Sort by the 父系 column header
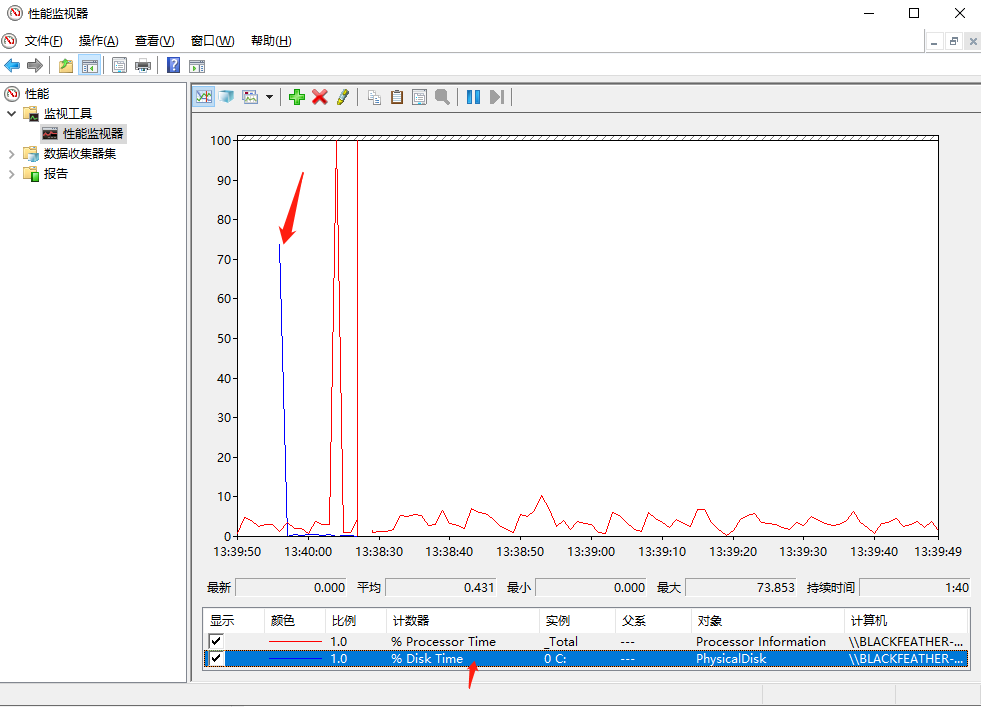Image resolution: width=981 pixels, height=707 pixels. (653, 621)
